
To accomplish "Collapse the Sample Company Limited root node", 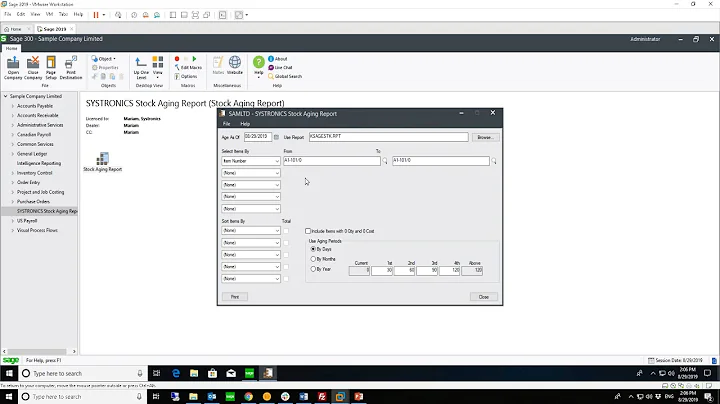I will click(6, 96).
